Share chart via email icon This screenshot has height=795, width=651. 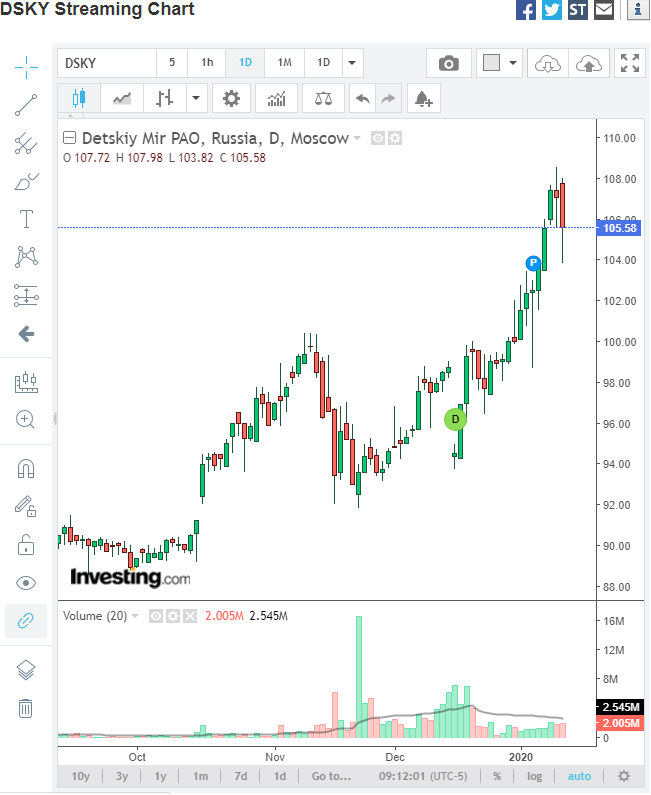(604, 10)
